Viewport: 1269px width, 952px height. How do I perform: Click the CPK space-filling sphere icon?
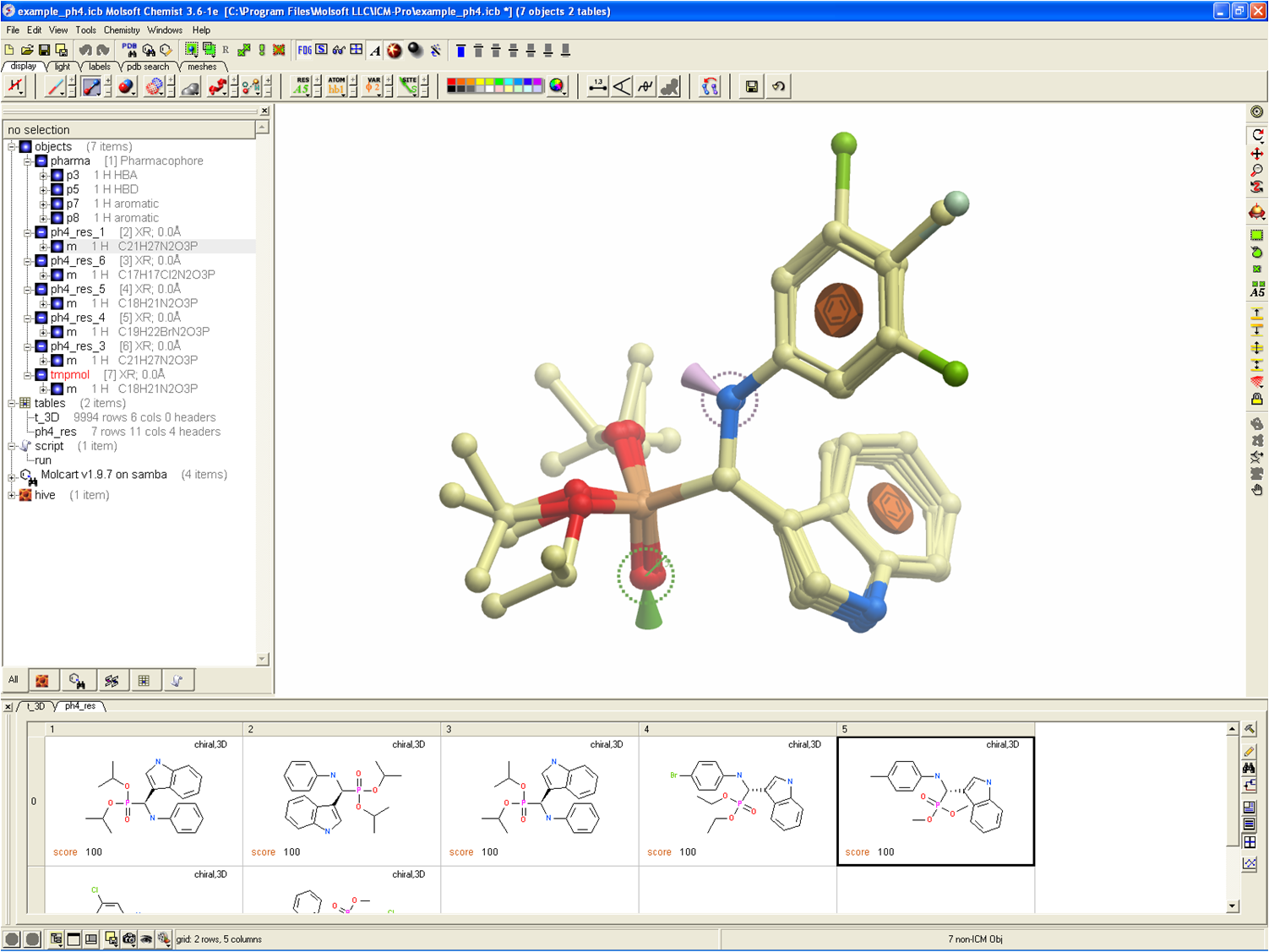click(126, 86)
